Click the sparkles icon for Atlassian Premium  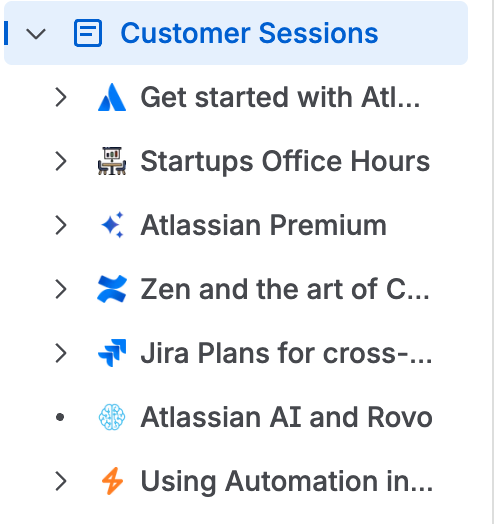coord(112,225)
